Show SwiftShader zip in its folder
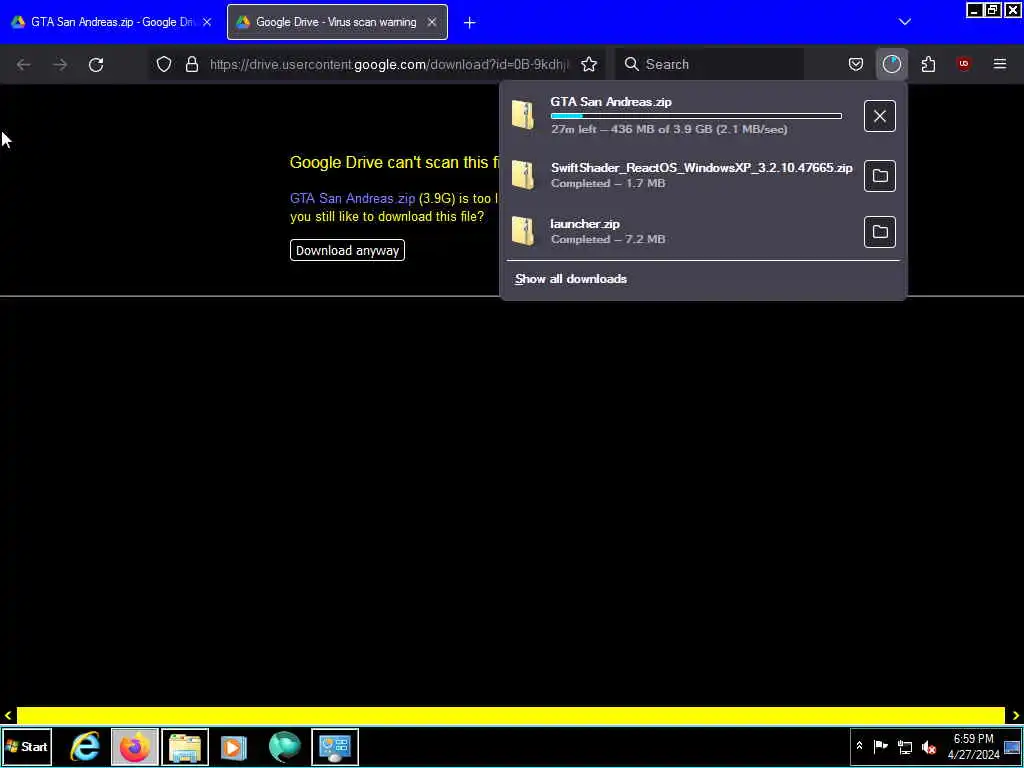 (x=880, y=176)
